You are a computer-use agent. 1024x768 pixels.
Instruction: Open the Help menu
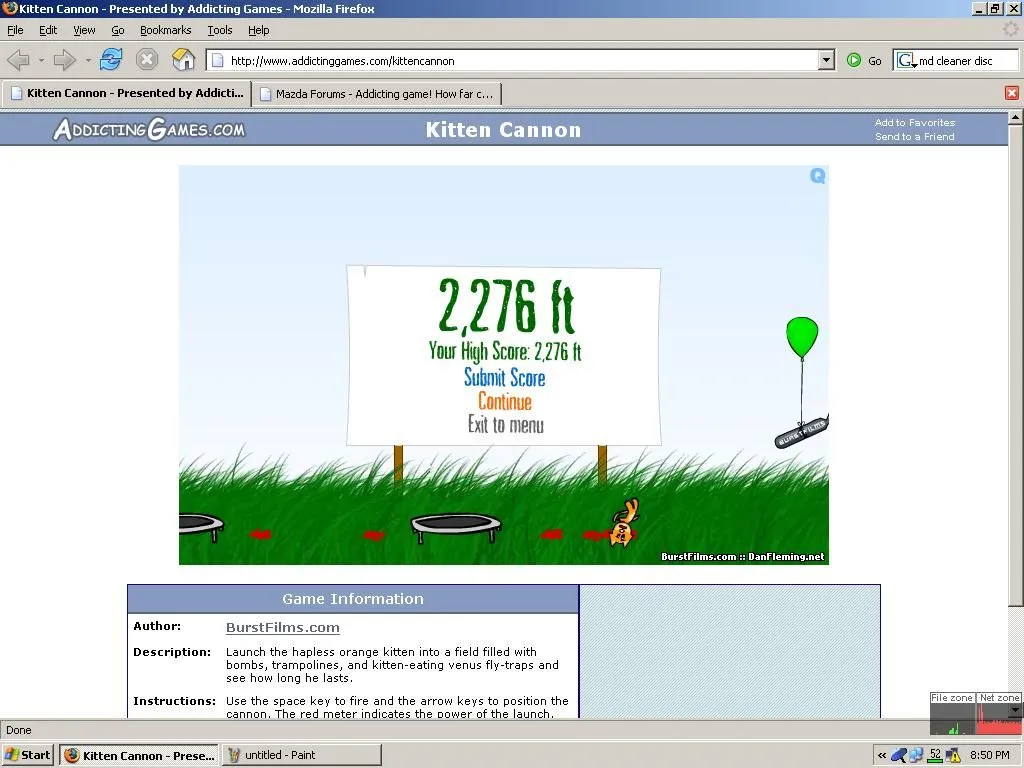point(258,30)
